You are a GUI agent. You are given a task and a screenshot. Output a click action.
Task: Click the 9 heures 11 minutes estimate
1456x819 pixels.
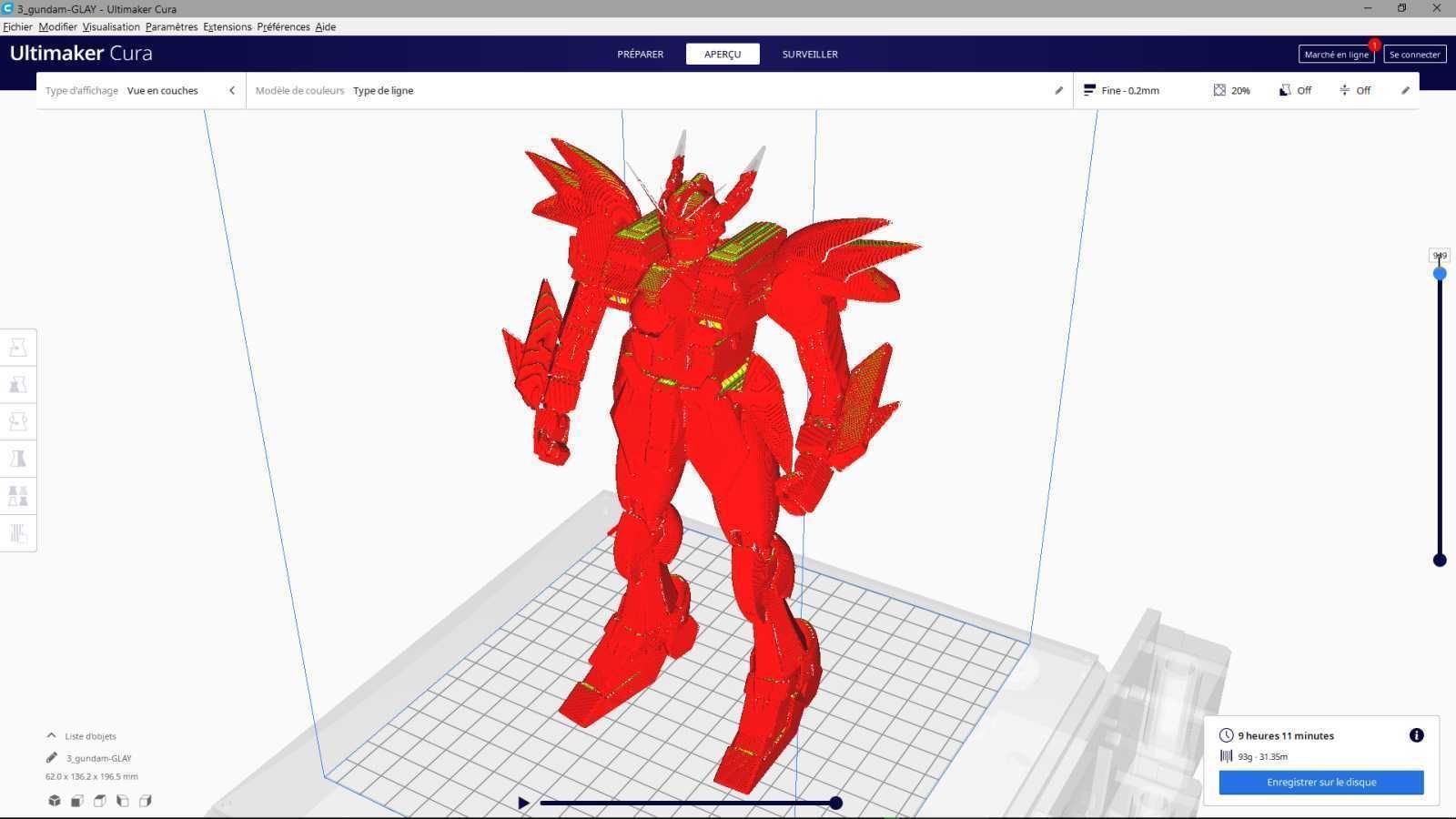coord(1286,735)
